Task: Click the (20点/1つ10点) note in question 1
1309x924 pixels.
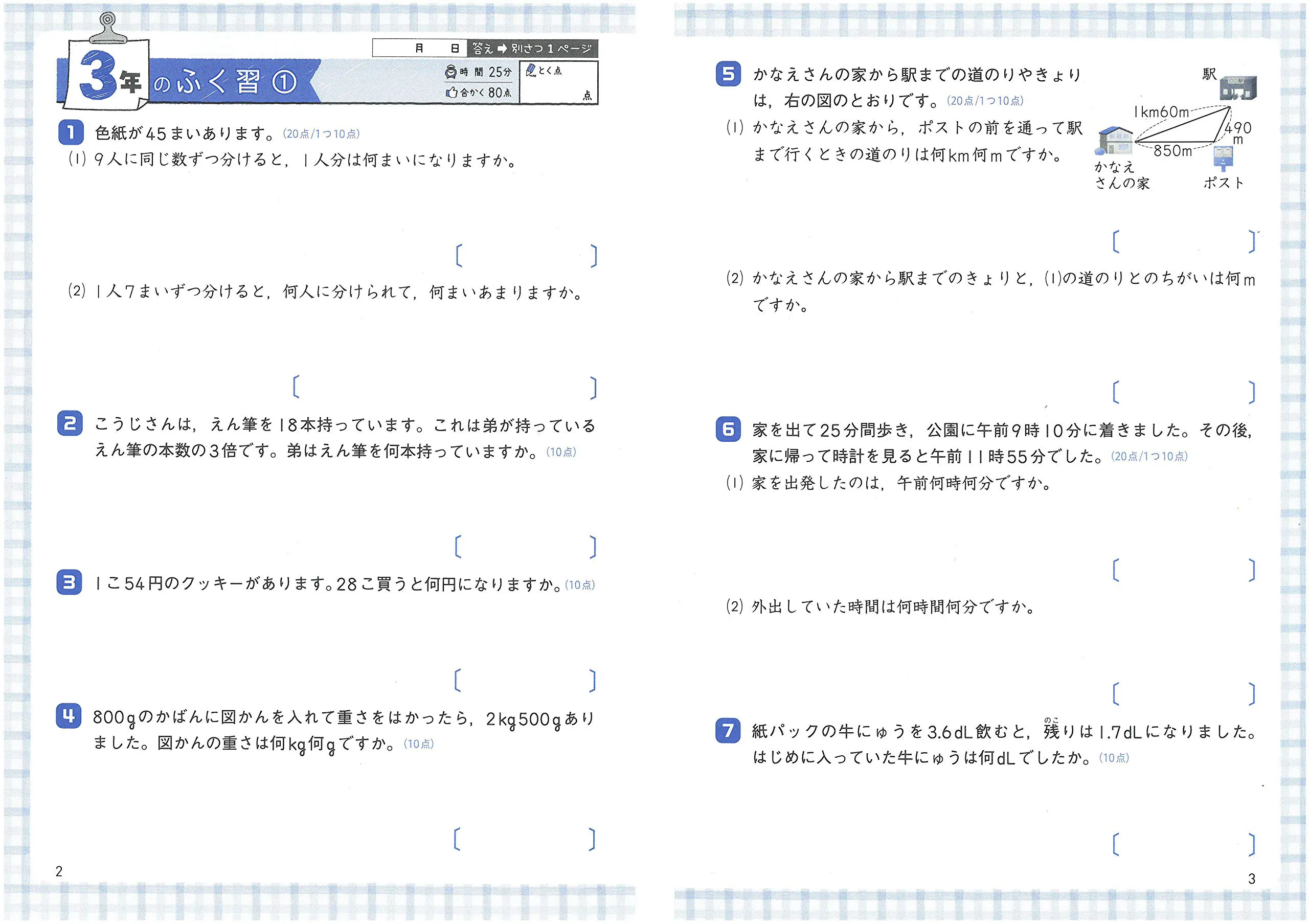Action: [x=321, y=134]
